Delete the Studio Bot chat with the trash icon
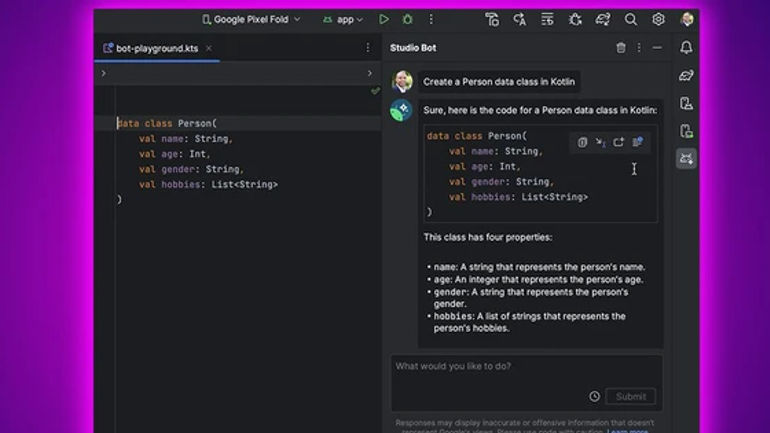This screenshot has width=770, height=433. 621,48
